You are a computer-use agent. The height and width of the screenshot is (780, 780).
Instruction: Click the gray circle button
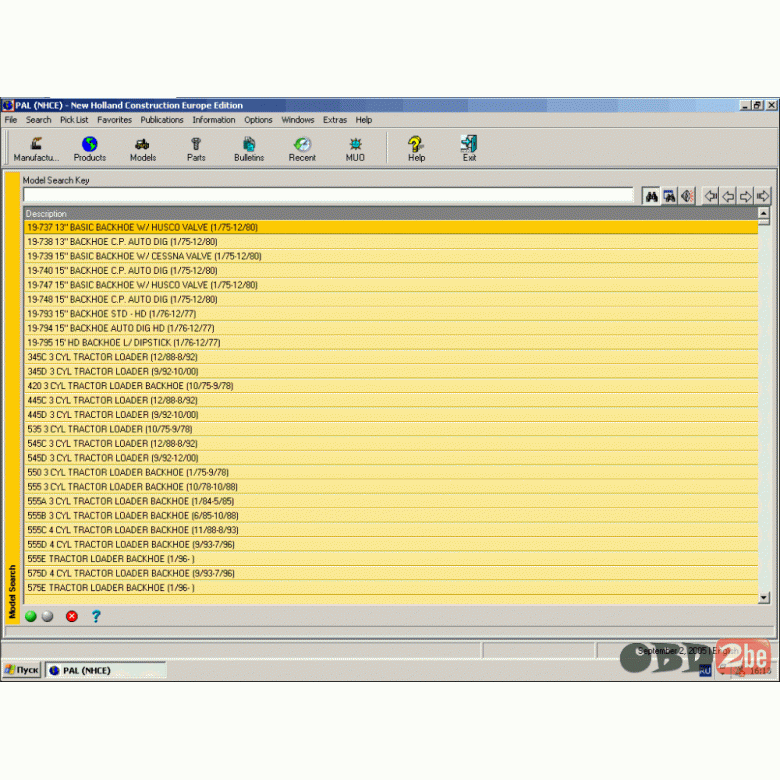tap(48, 616)
